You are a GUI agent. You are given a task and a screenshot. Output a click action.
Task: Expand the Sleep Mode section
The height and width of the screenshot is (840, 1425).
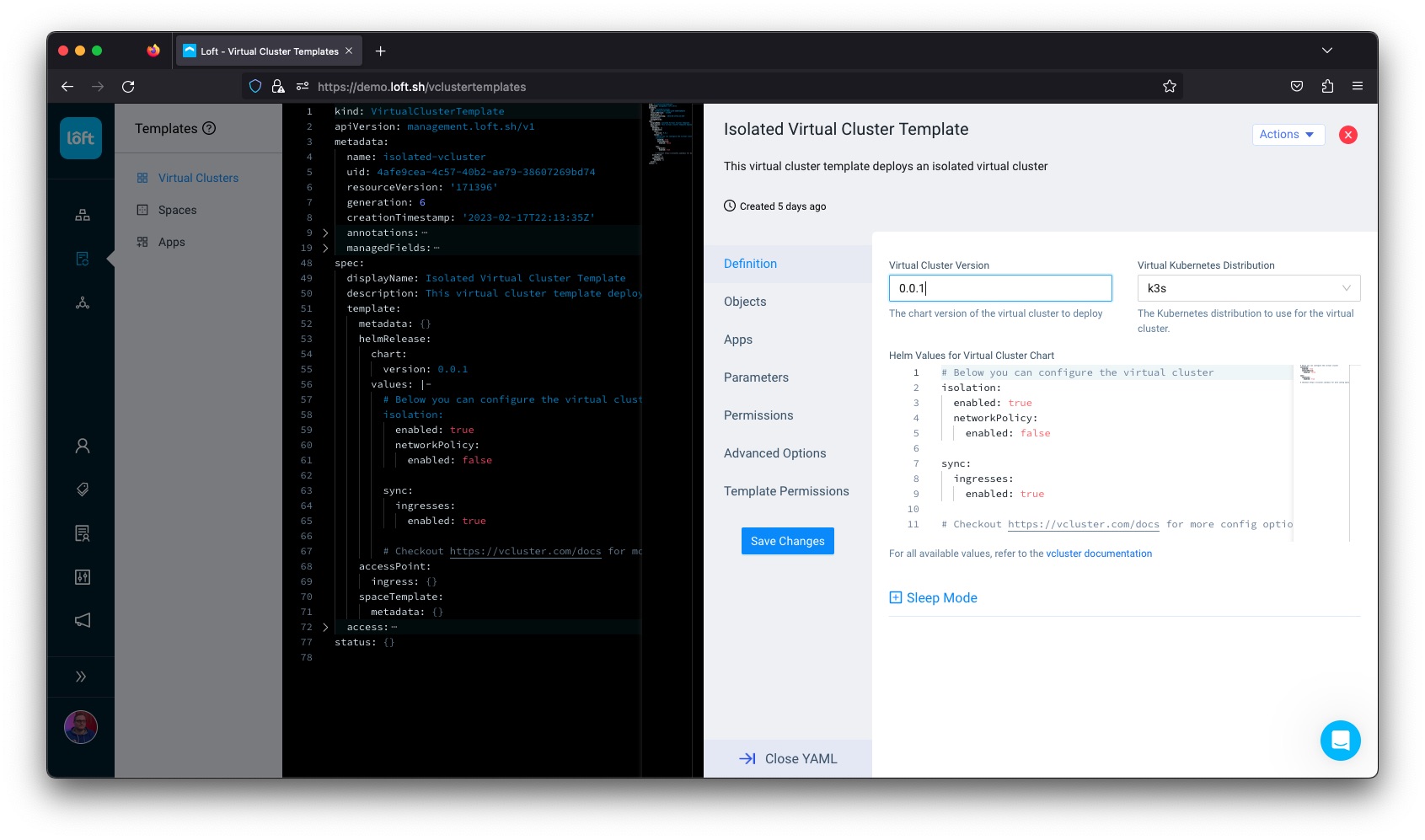tap(933, 597)
